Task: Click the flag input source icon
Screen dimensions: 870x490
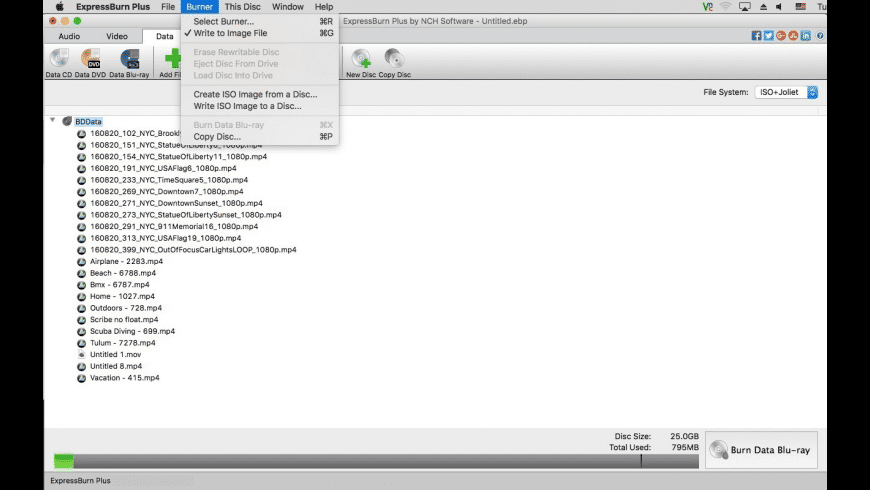Action: (x=800, y=7)
